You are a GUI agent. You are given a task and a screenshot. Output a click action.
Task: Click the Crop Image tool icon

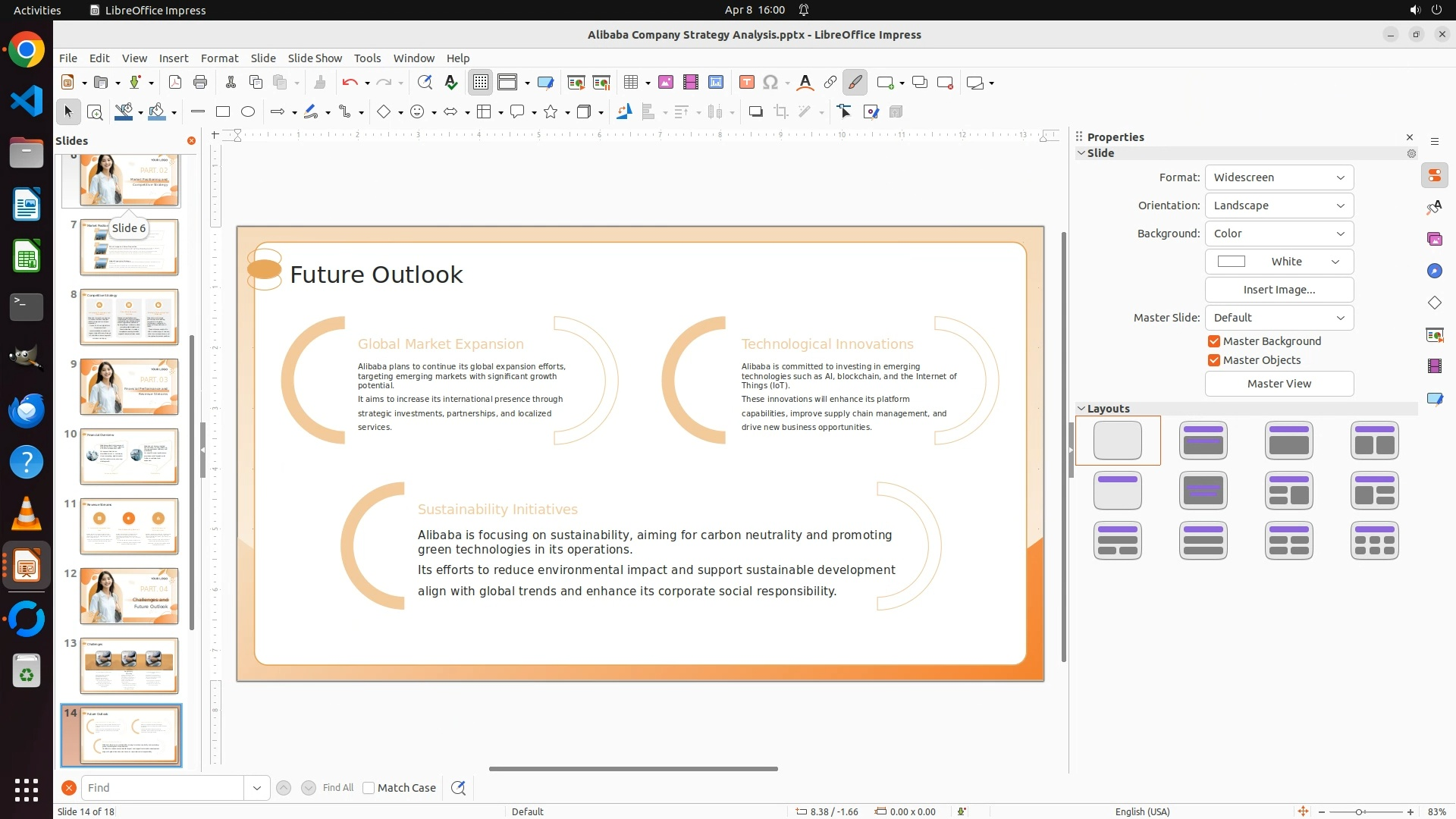[x=781, y=112]
